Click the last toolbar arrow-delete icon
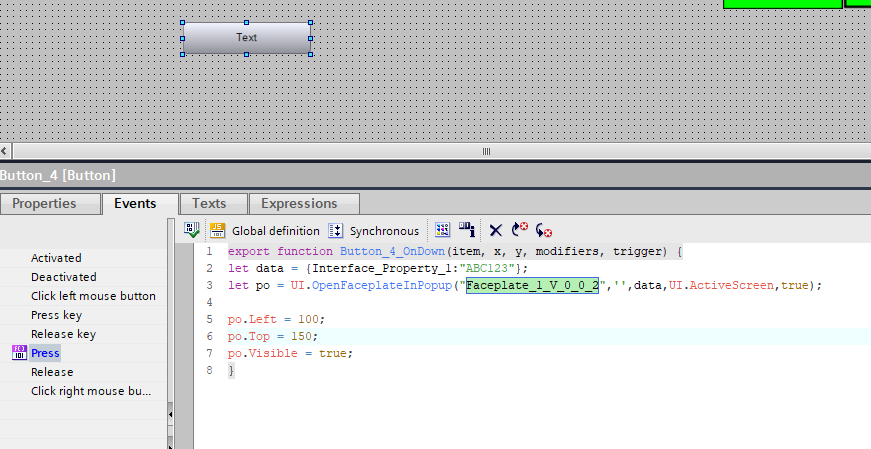The width and height of the screenshot is (871, 449). coord(544,230)
